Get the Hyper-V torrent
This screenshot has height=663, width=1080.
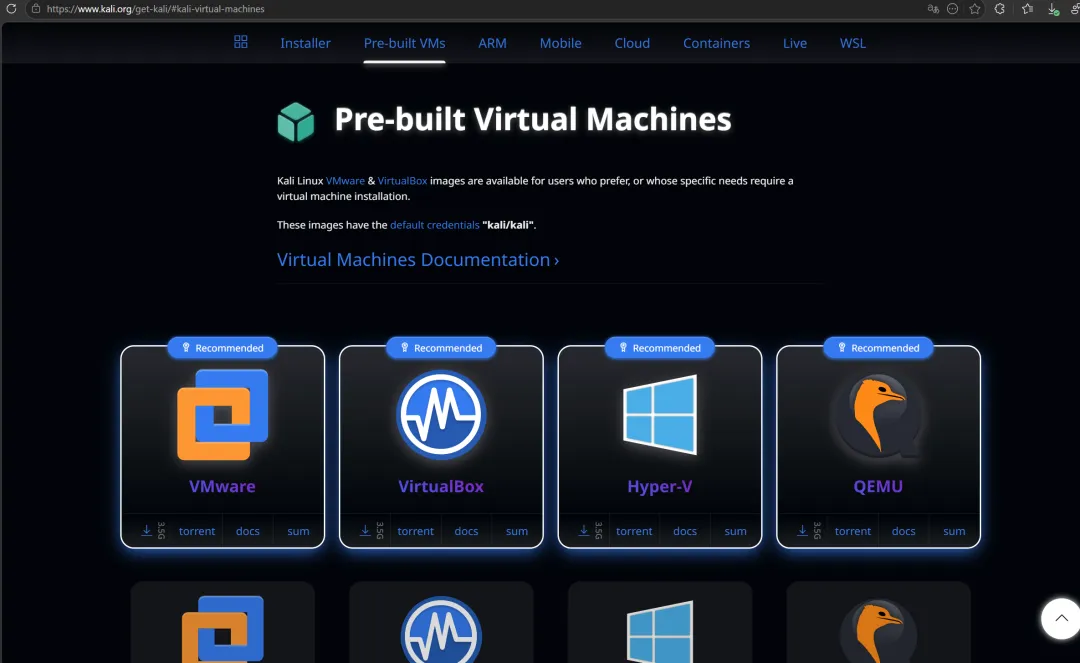(x=634, y=531)
